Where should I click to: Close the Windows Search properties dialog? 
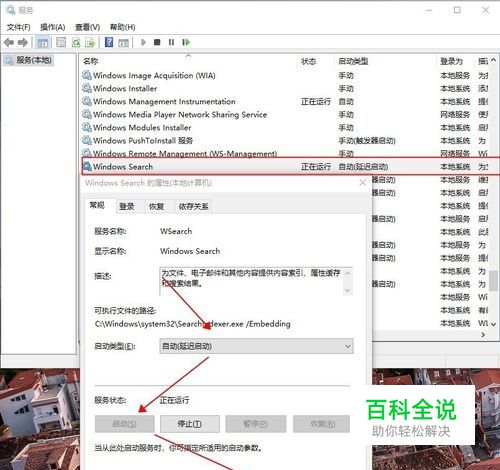pos(363,183)
